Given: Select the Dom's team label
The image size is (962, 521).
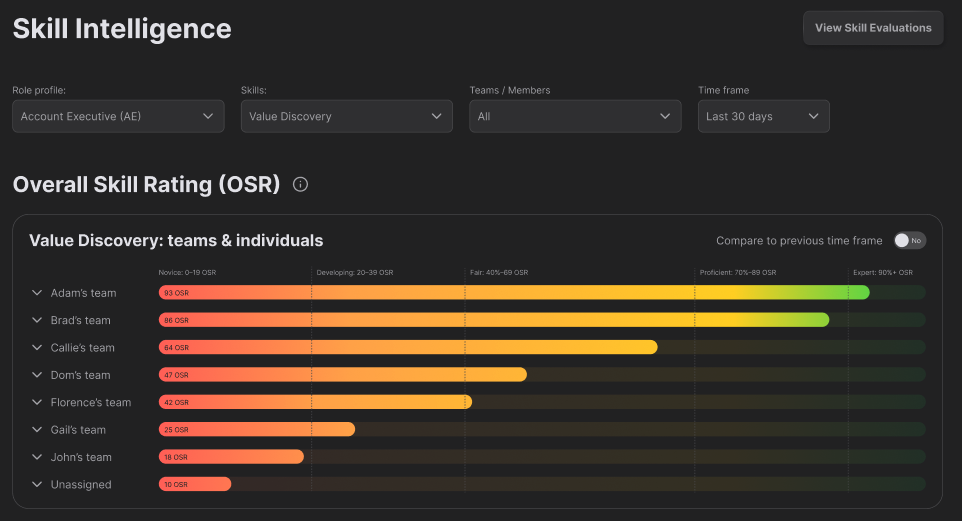Looking at the screenshot, I should (80, 374).
